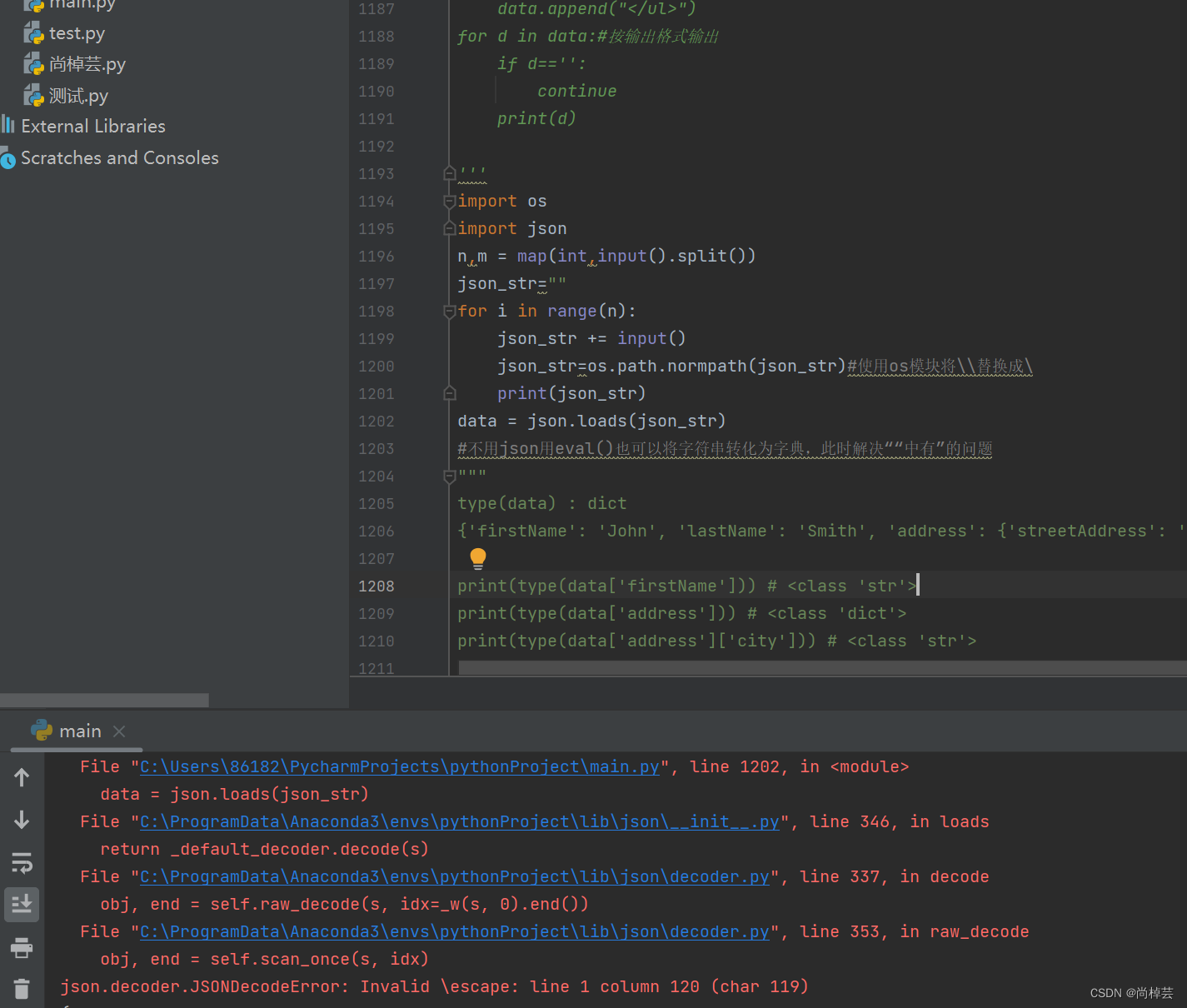The width and height of the screenshot is (1187, 1008).
Task: Click the yellow intention lightbulb
Action: (x=478, y=558)
